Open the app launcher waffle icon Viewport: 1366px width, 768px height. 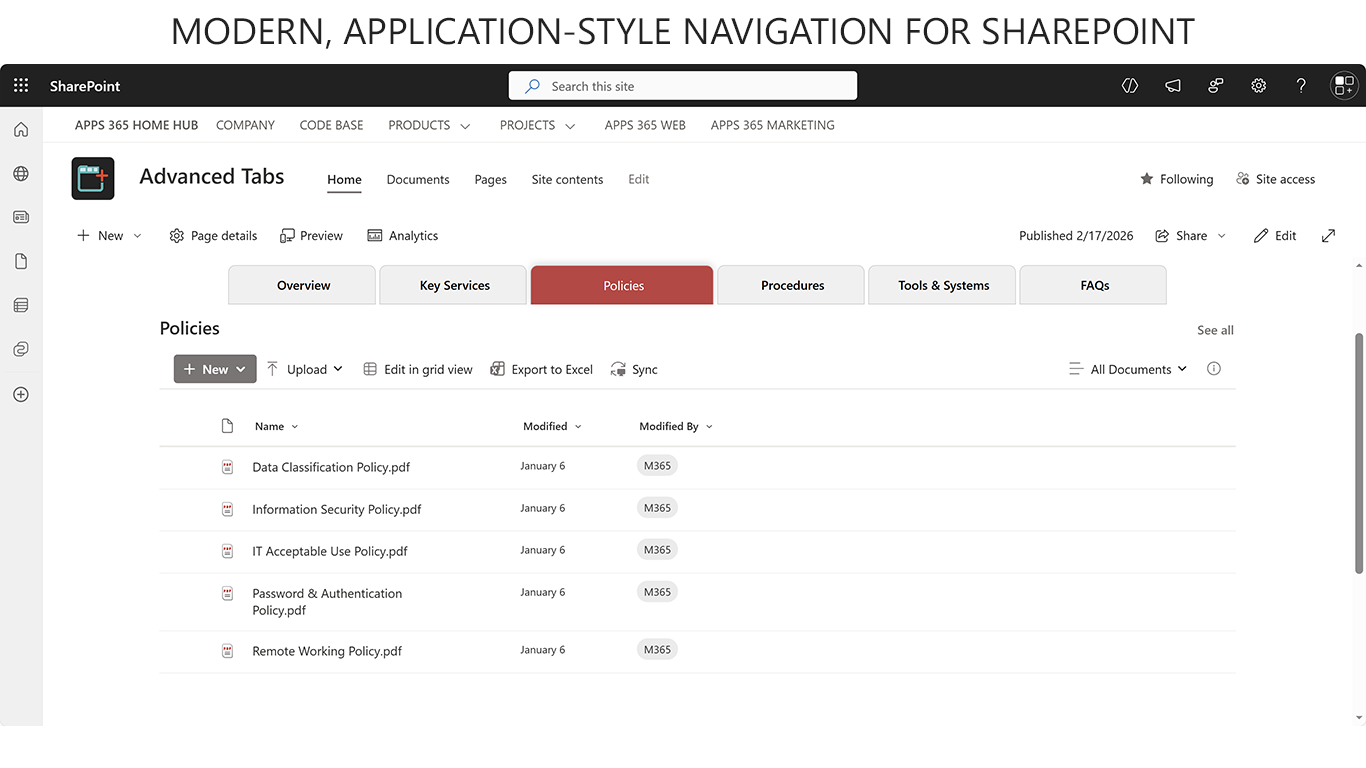21,86
